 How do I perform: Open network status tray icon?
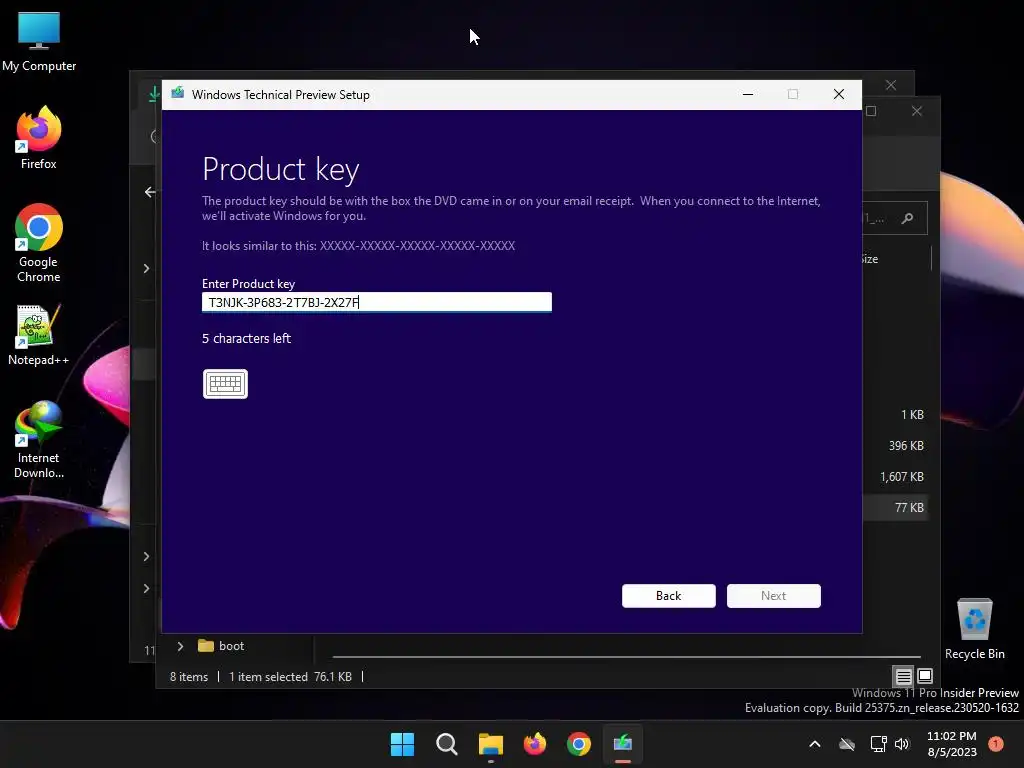(878, 744)
